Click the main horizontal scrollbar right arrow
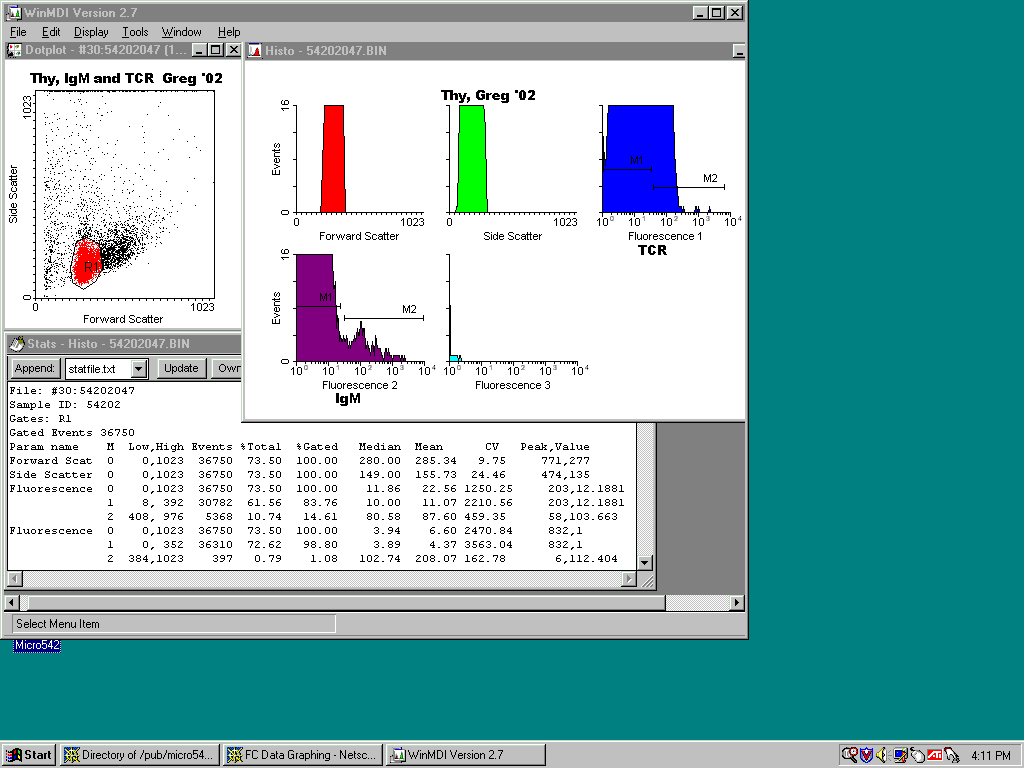The width and height of the screenshot is (1024, 768). click(x=737, y=603)
